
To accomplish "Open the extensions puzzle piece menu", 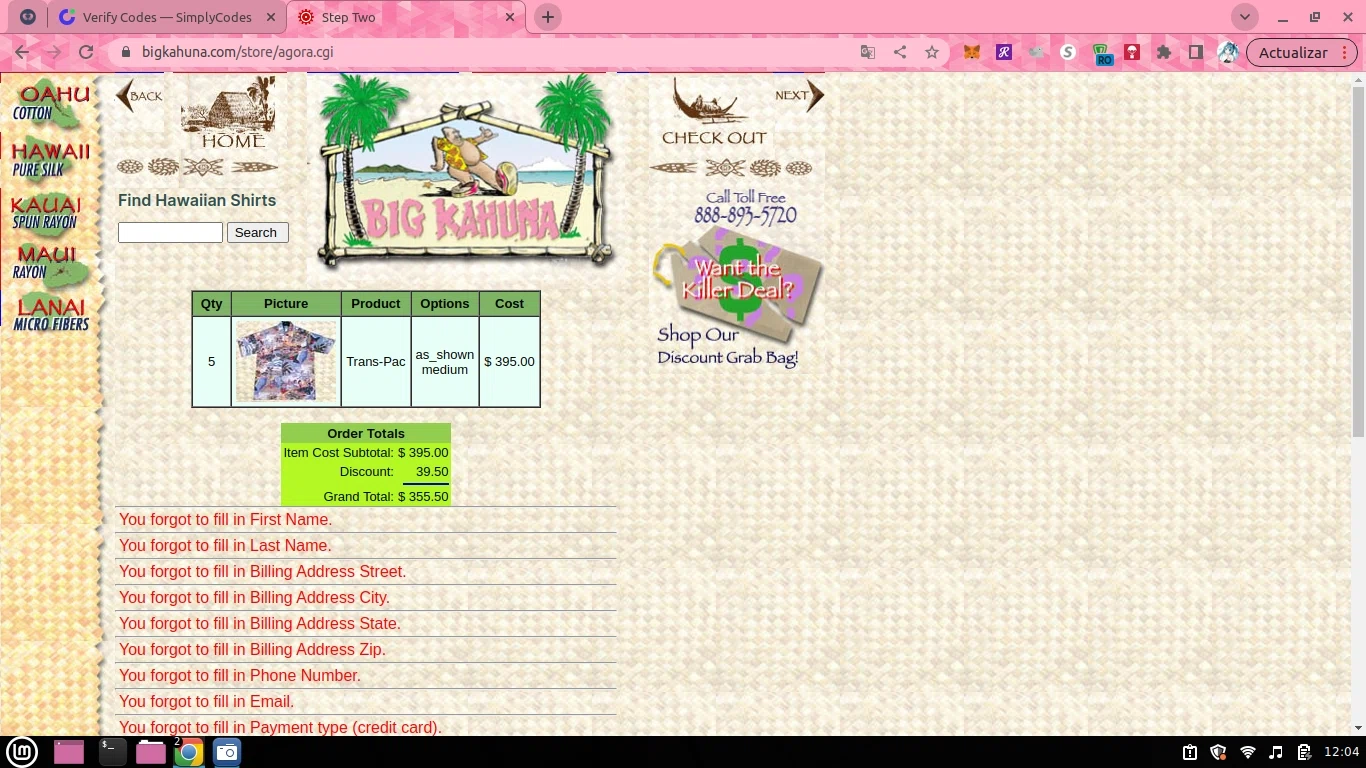I will click(1164, 52).
